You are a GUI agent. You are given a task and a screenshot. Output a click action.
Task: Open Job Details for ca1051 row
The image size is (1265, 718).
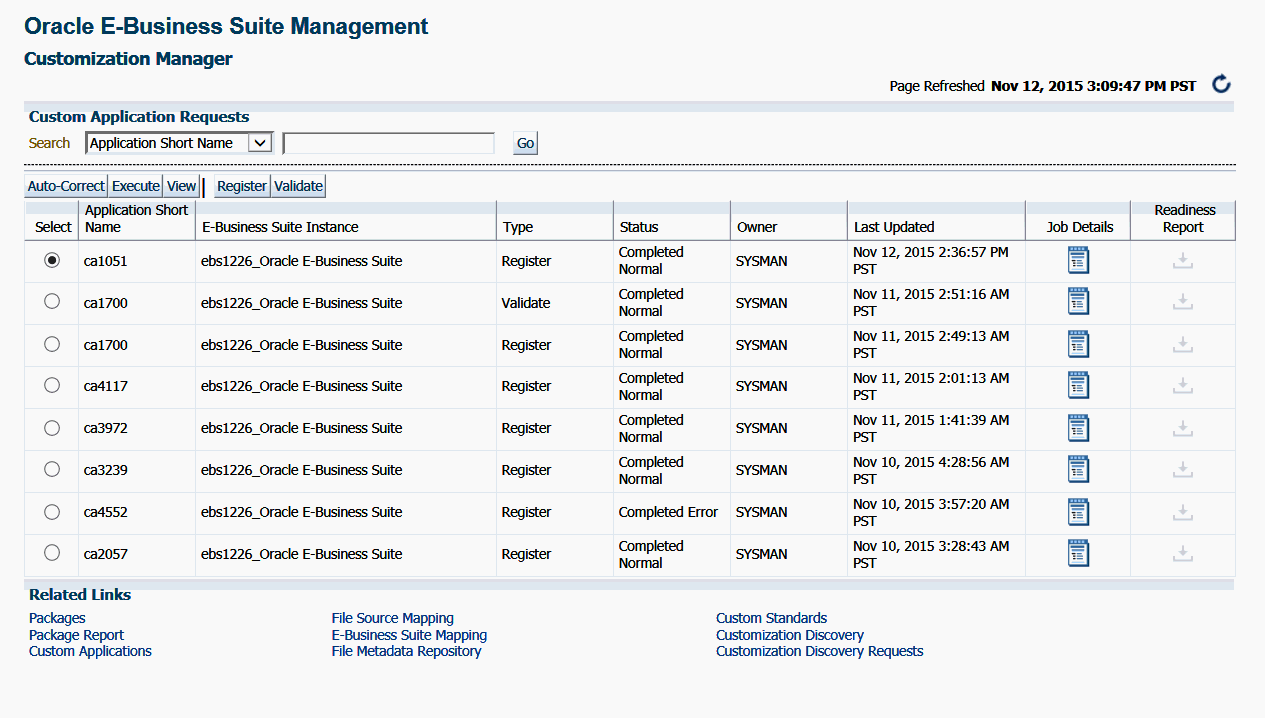click(x=1078, y=260)
